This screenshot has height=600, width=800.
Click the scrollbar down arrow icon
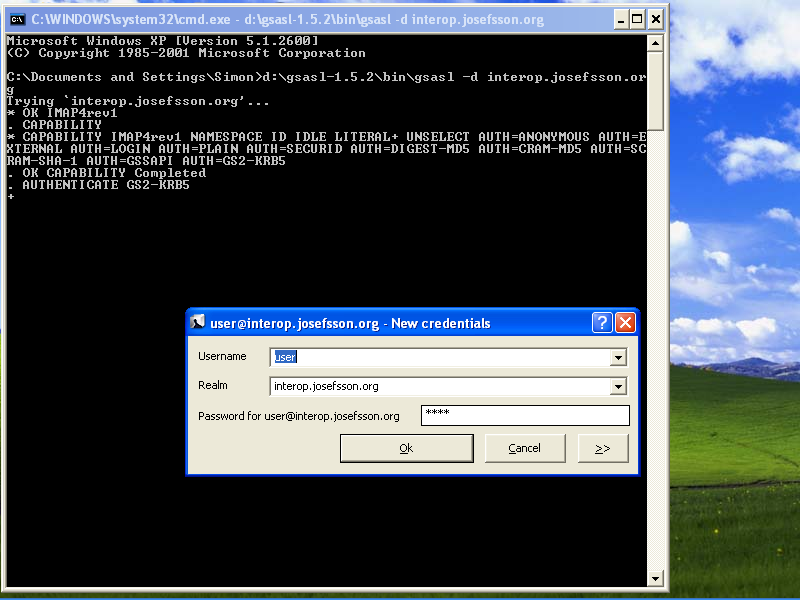point(657,577)
